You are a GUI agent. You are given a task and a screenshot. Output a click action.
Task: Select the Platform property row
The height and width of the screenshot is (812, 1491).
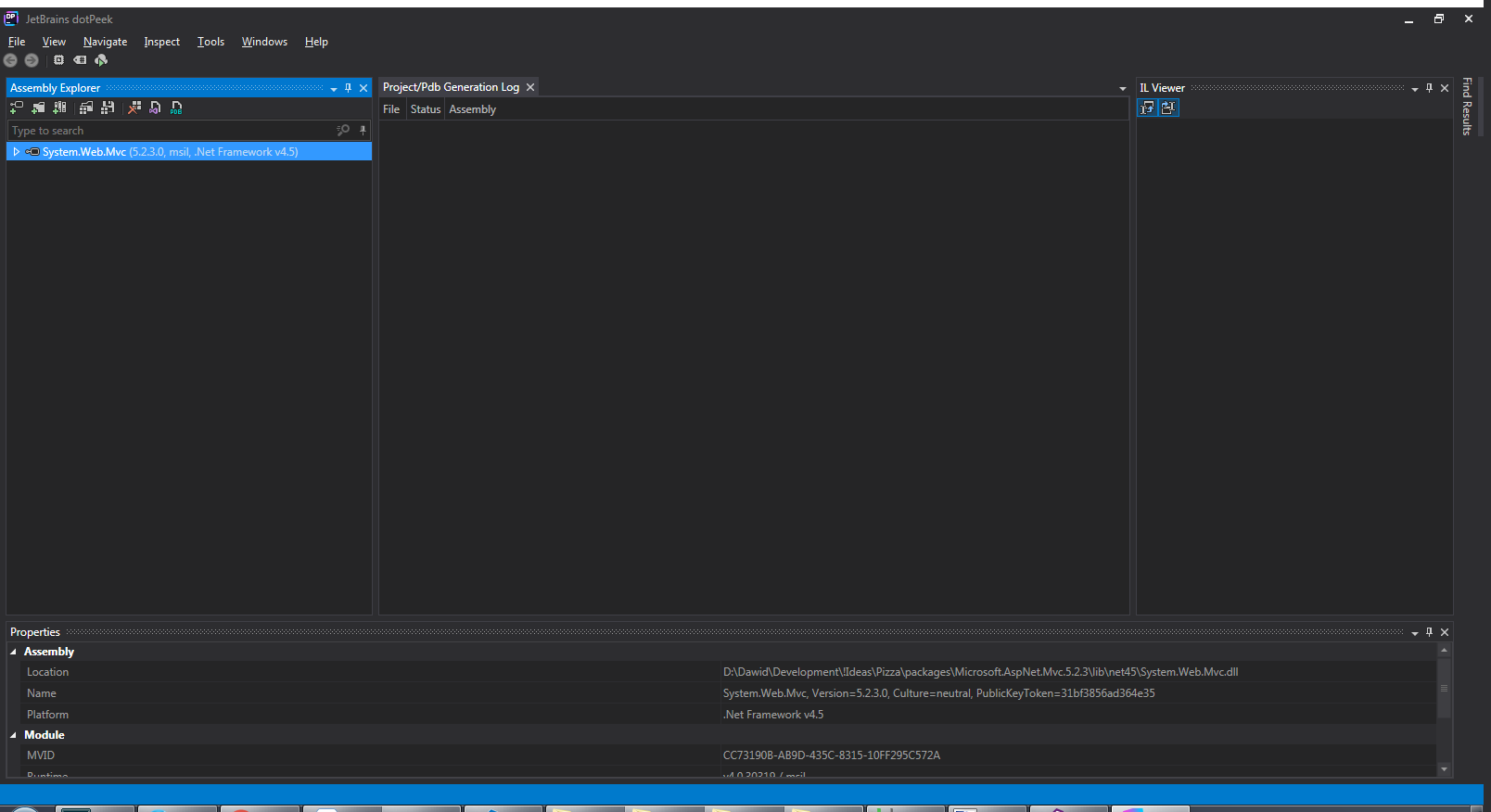(x=729, y=715)
